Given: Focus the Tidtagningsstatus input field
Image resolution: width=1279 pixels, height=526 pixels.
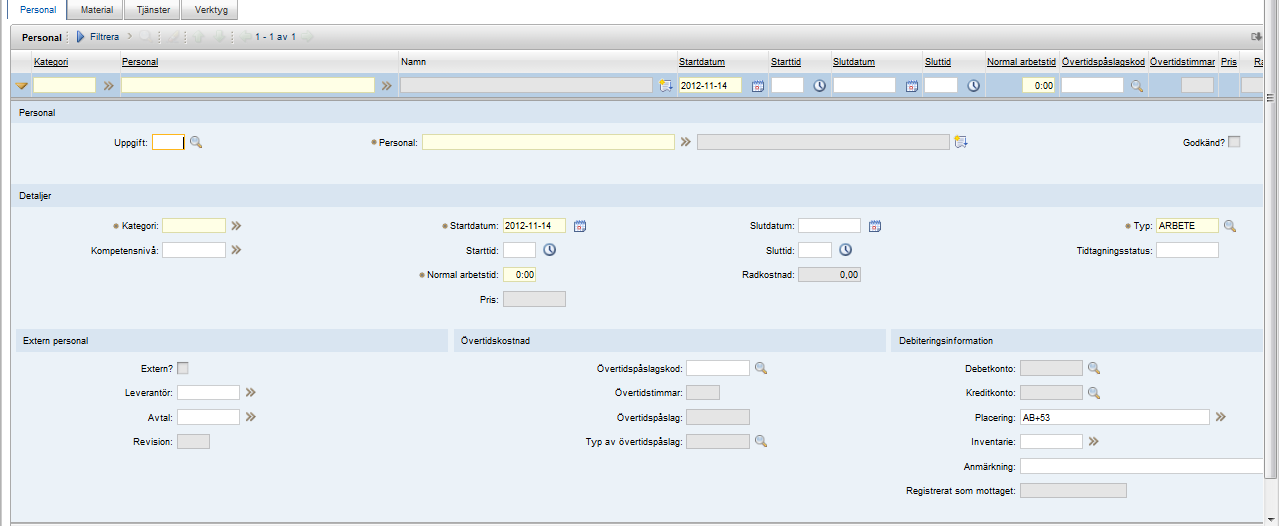Looking at the screenshot, I should click(1187, 250).
